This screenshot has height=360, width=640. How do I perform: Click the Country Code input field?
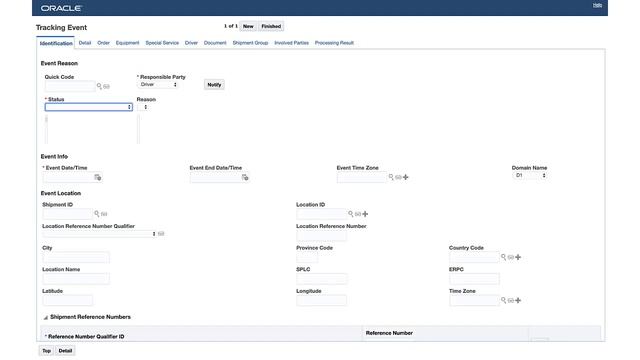pos(474,257)
